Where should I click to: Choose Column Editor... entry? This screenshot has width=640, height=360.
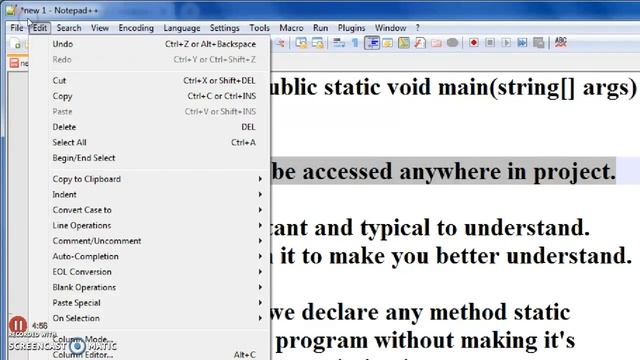click(149, 355)
